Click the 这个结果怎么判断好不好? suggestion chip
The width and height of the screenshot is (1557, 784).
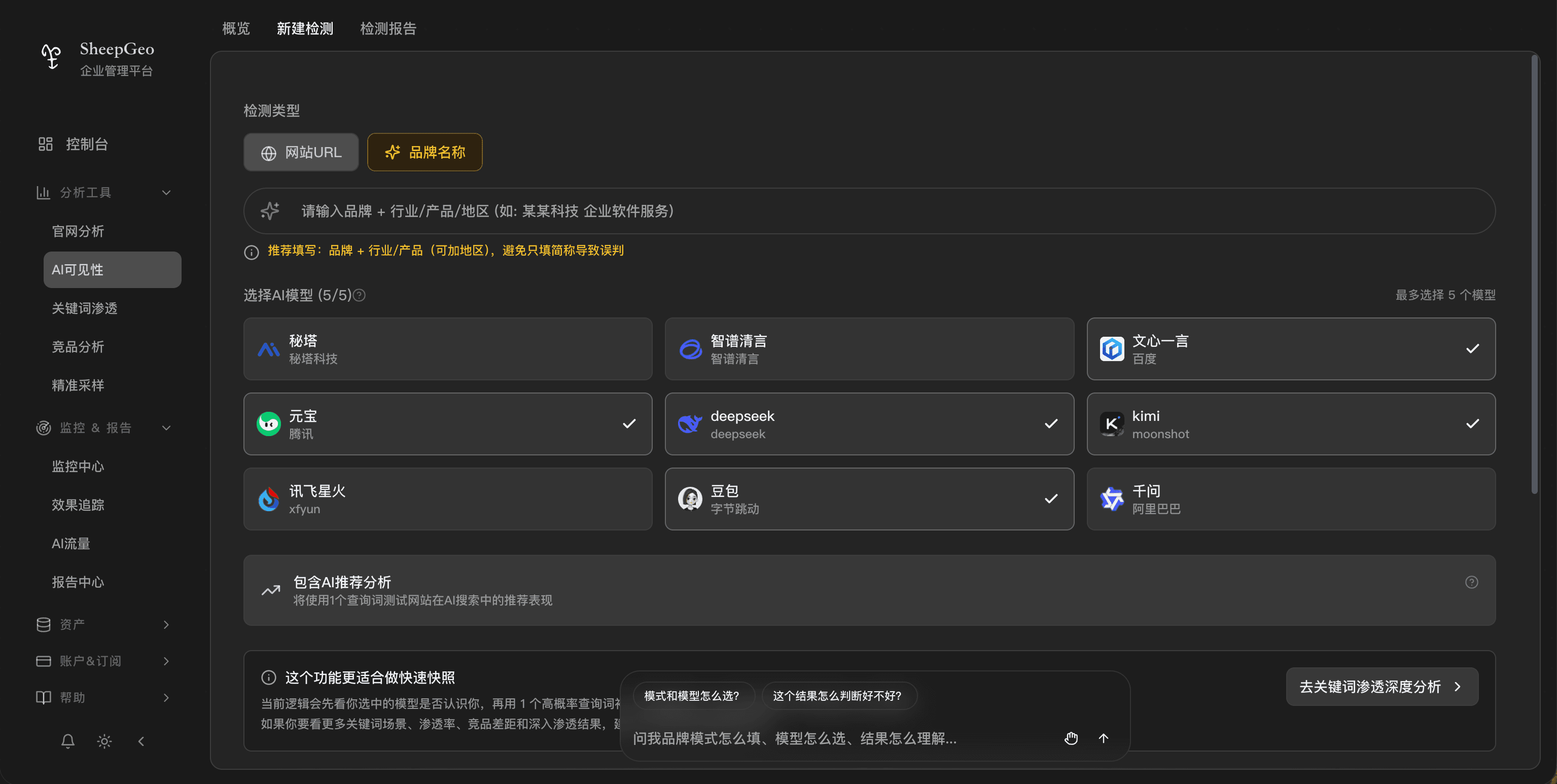pyautogui.click(x=839, y=696)
